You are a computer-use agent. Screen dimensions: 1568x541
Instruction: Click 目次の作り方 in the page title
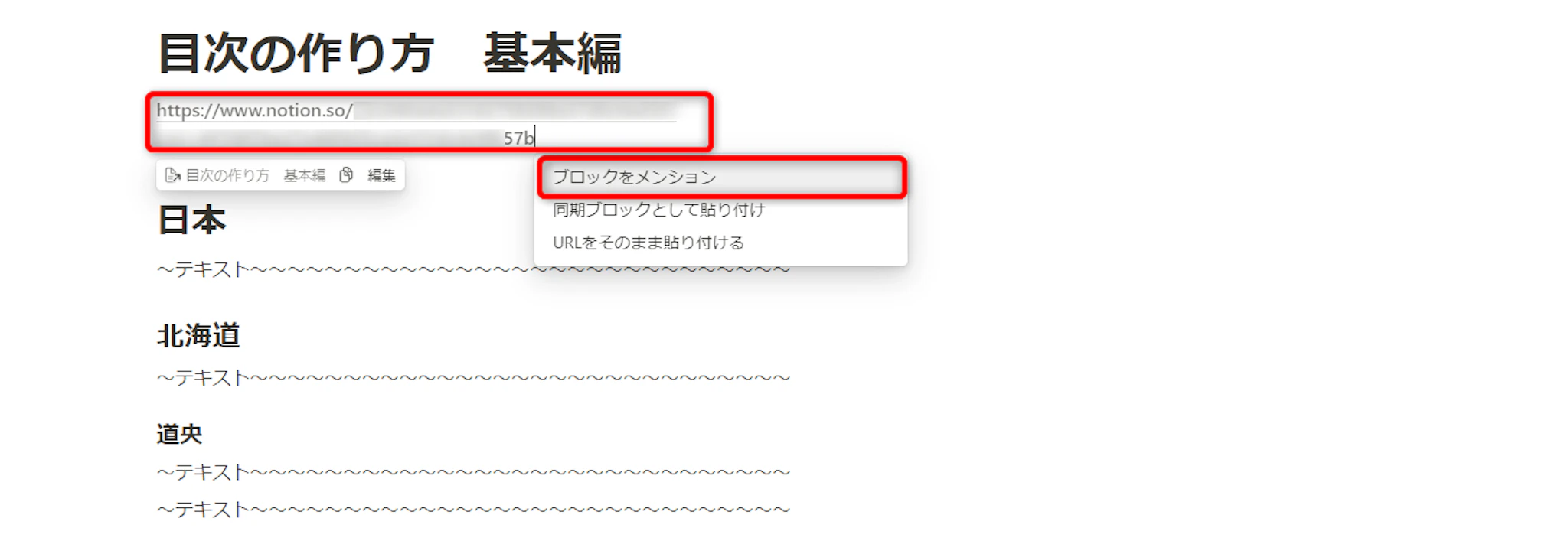296,54
